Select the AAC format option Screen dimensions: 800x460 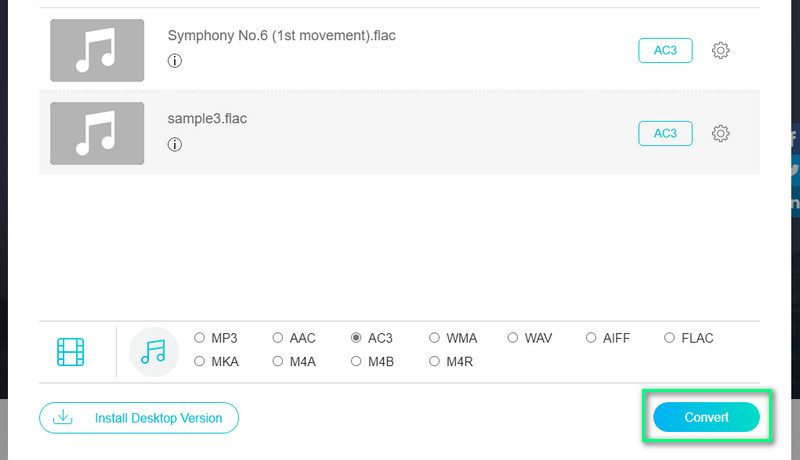pyautogui.click(x=279, y=338)
